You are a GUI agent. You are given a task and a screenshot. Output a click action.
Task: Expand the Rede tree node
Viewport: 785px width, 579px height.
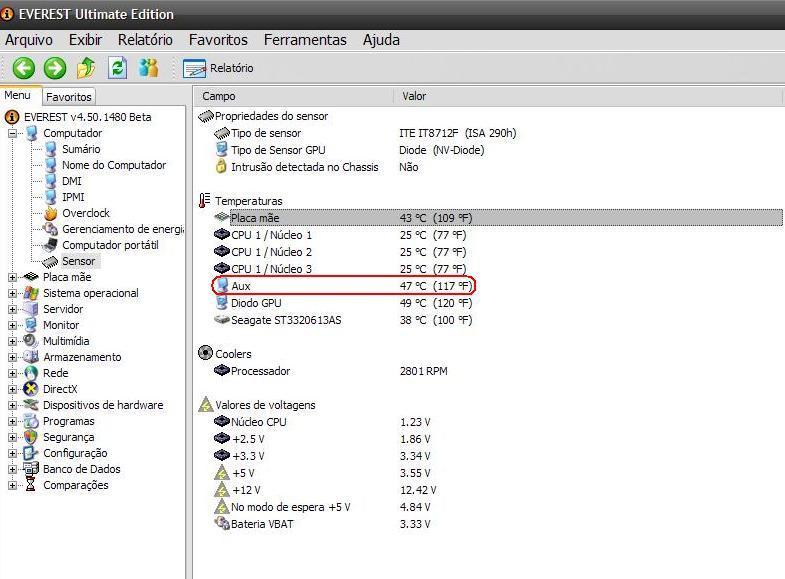pos(13,373)
